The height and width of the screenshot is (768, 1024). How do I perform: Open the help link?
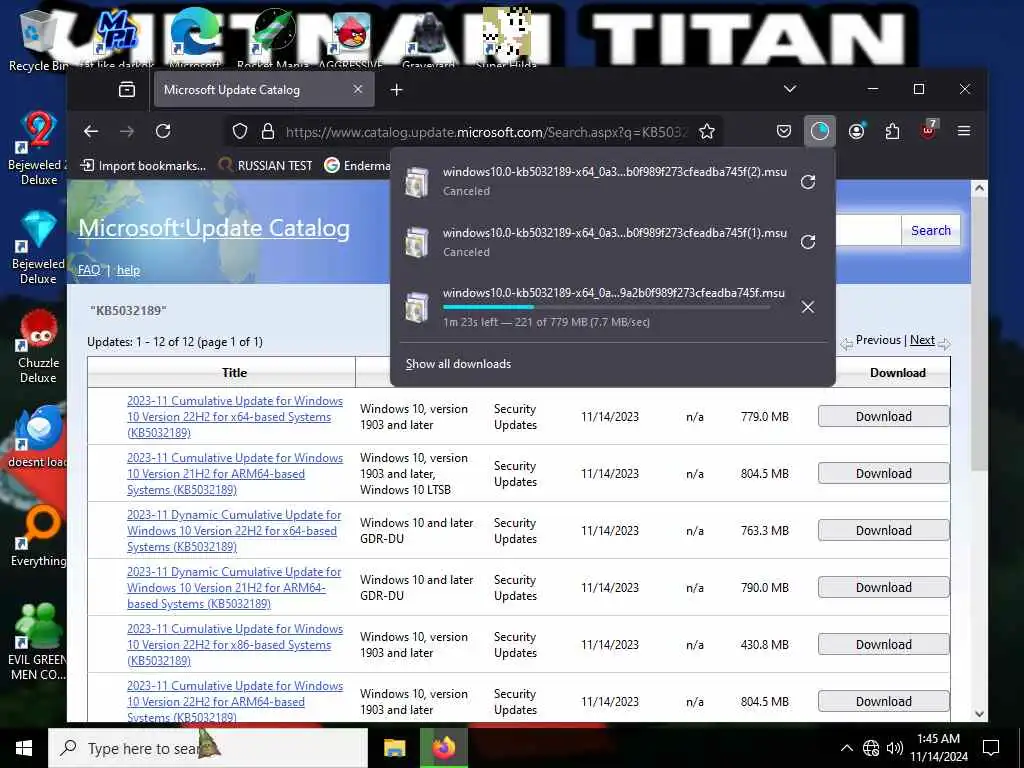[128, 270]
